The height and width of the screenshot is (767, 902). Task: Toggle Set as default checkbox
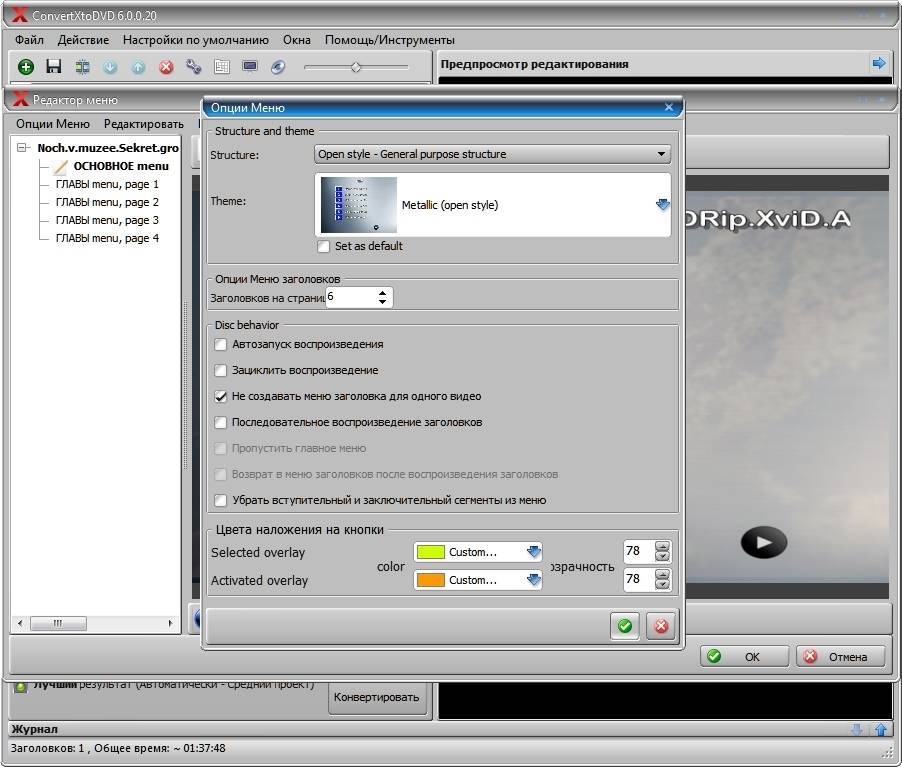click(324, 246)
